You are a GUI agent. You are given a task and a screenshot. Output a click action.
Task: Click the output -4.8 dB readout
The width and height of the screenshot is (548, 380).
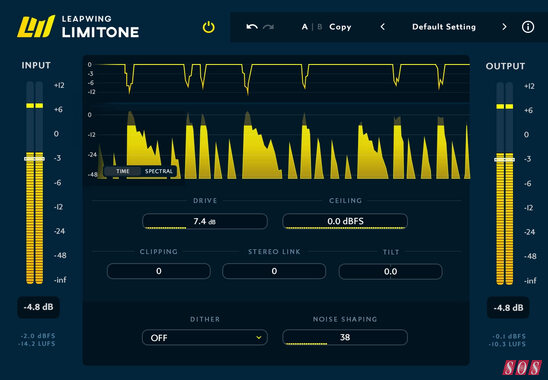(508, 308)
